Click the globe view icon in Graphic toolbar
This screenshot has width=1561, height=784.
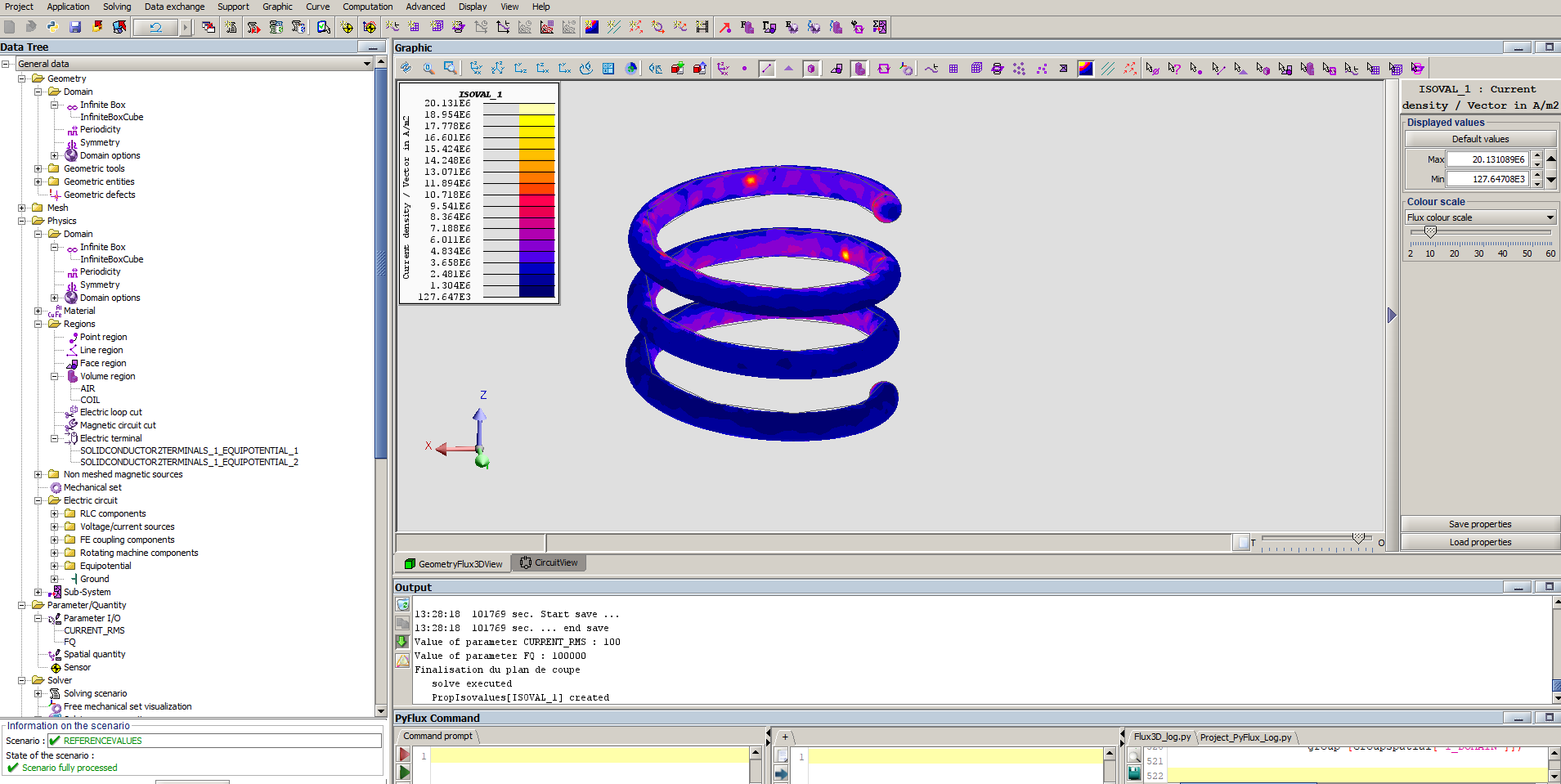[x=631, y=69]
